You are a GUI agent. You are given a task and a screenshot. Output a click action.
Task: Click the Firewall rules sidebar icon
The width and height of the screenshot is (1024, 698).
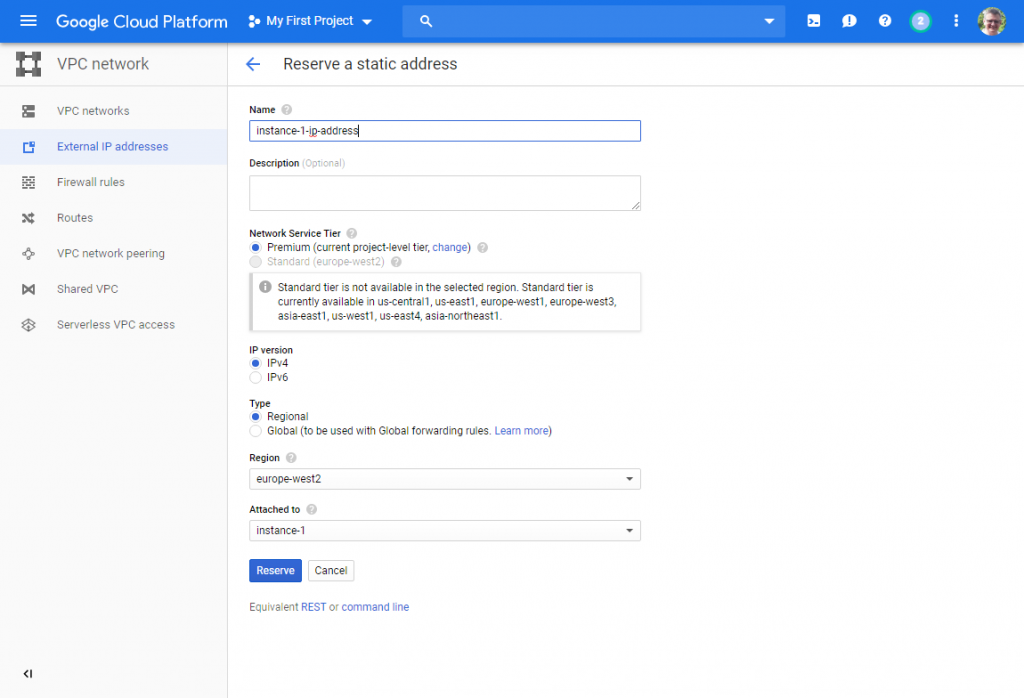28,182
